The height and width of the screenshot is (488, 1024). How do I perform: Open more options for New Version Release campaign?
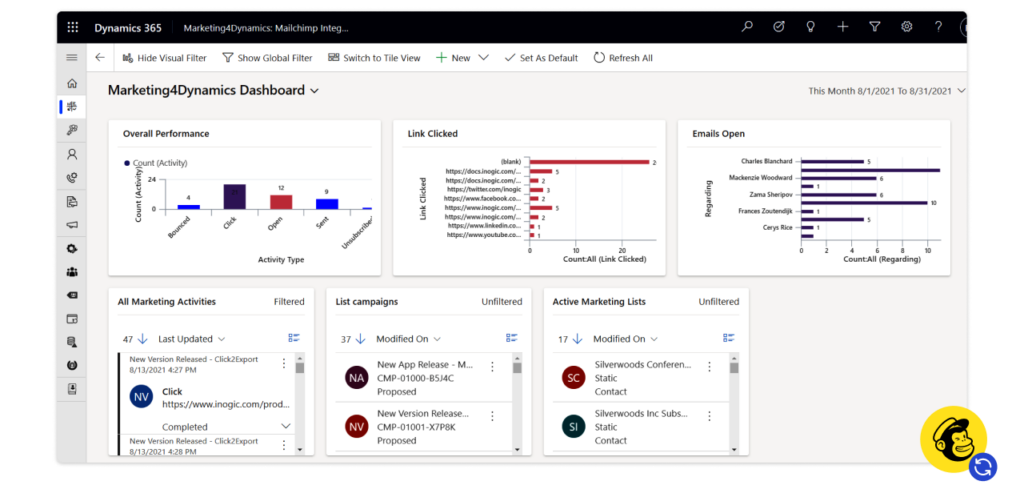point(492,416)
